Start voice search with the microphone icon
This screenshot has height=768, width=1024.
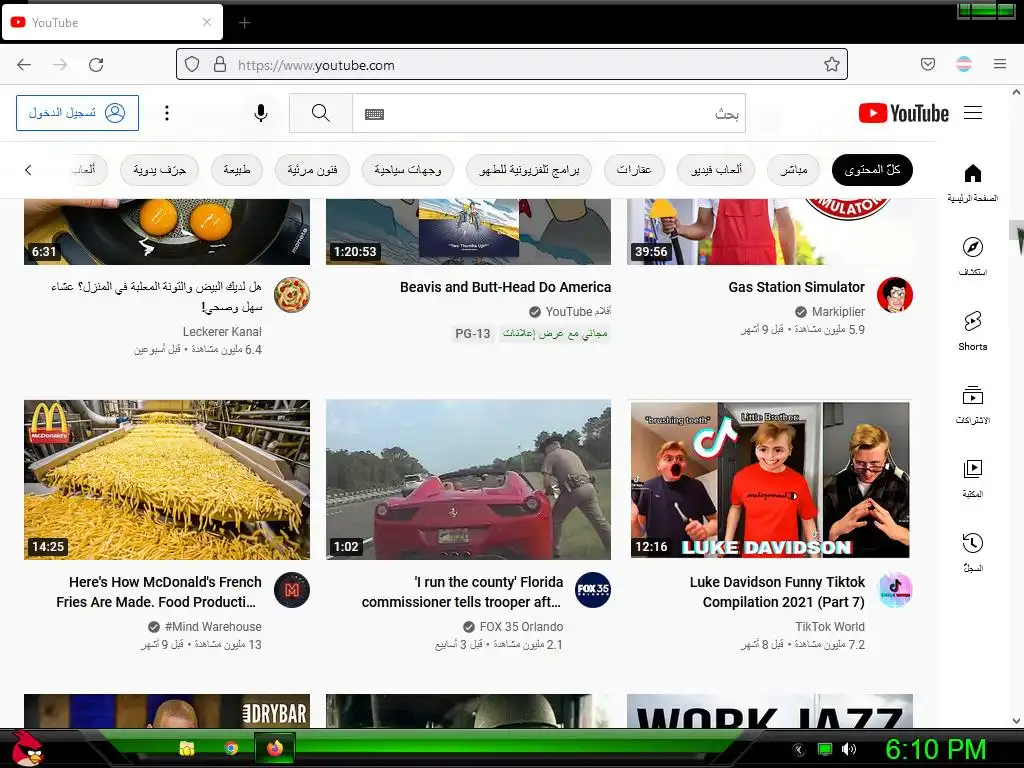click(261, 113)
